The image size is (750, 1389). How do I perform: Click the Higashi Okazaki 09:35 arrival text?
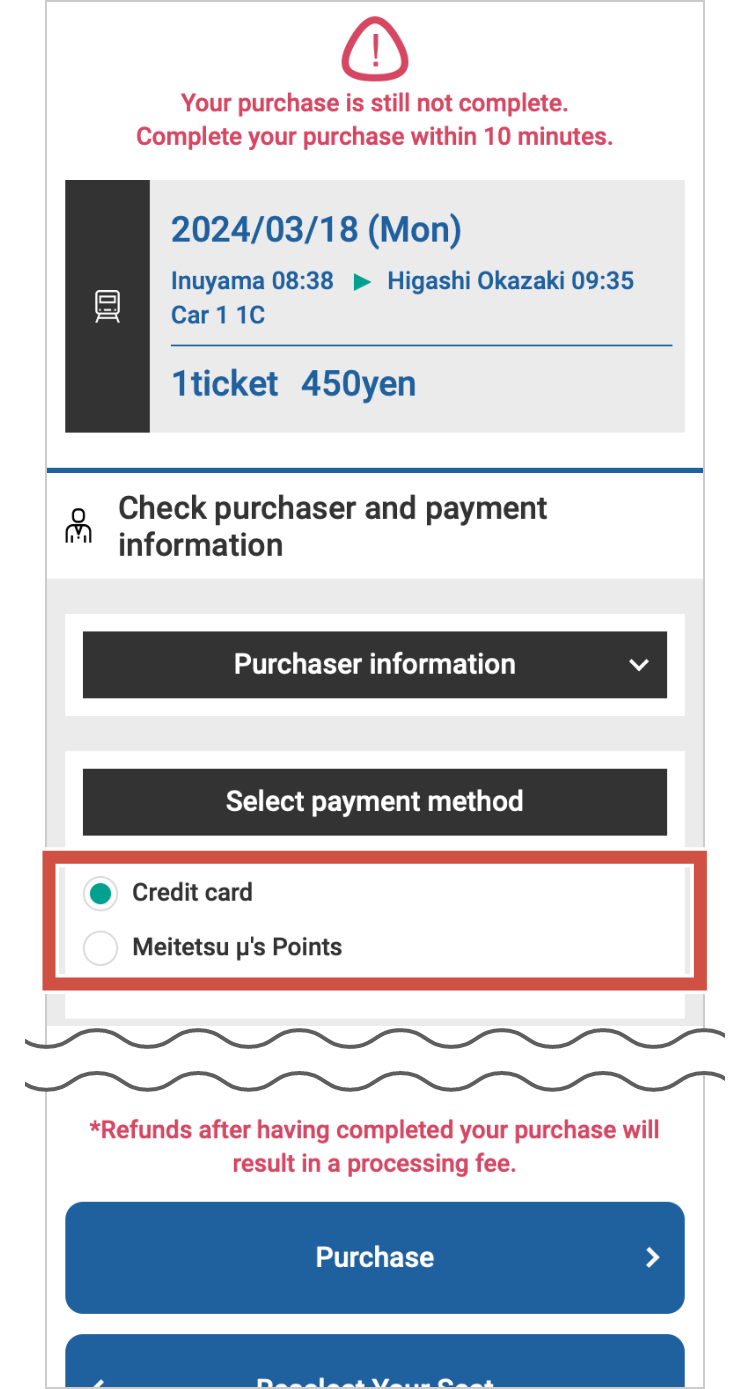coord(510,281)
